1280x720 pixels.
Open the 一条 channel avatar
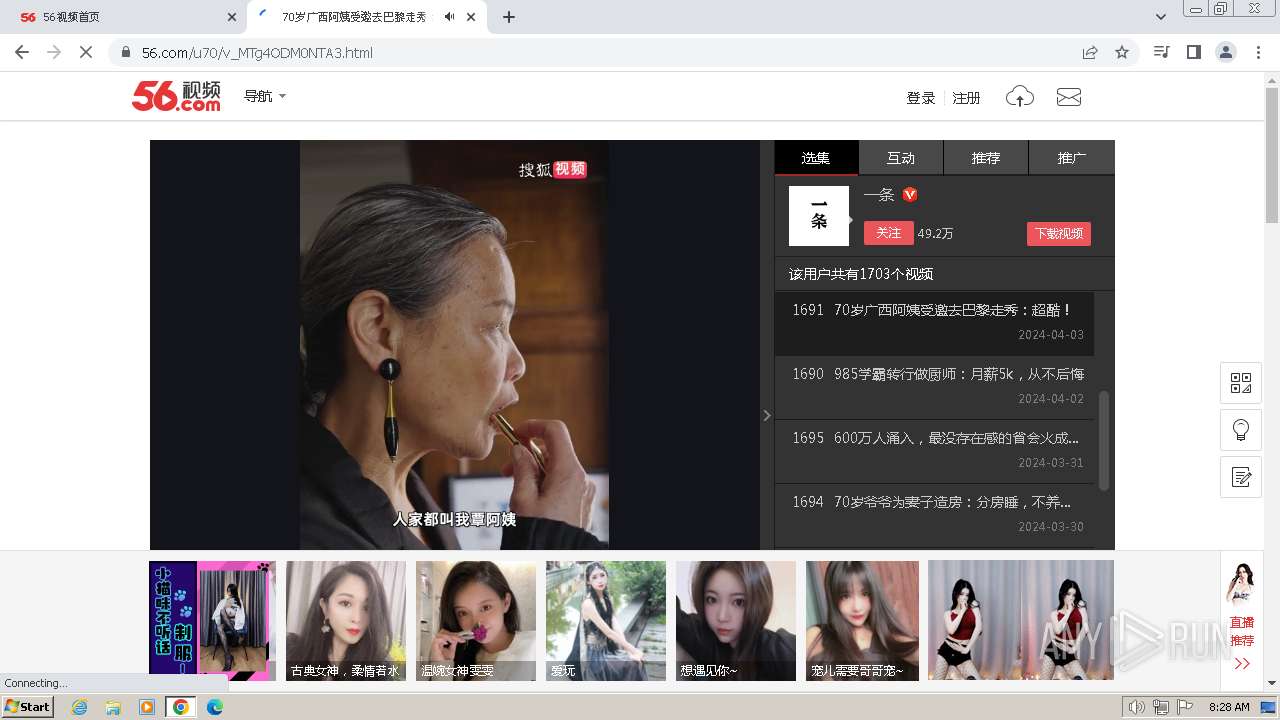pyautogui.click(x=819, y=216)
